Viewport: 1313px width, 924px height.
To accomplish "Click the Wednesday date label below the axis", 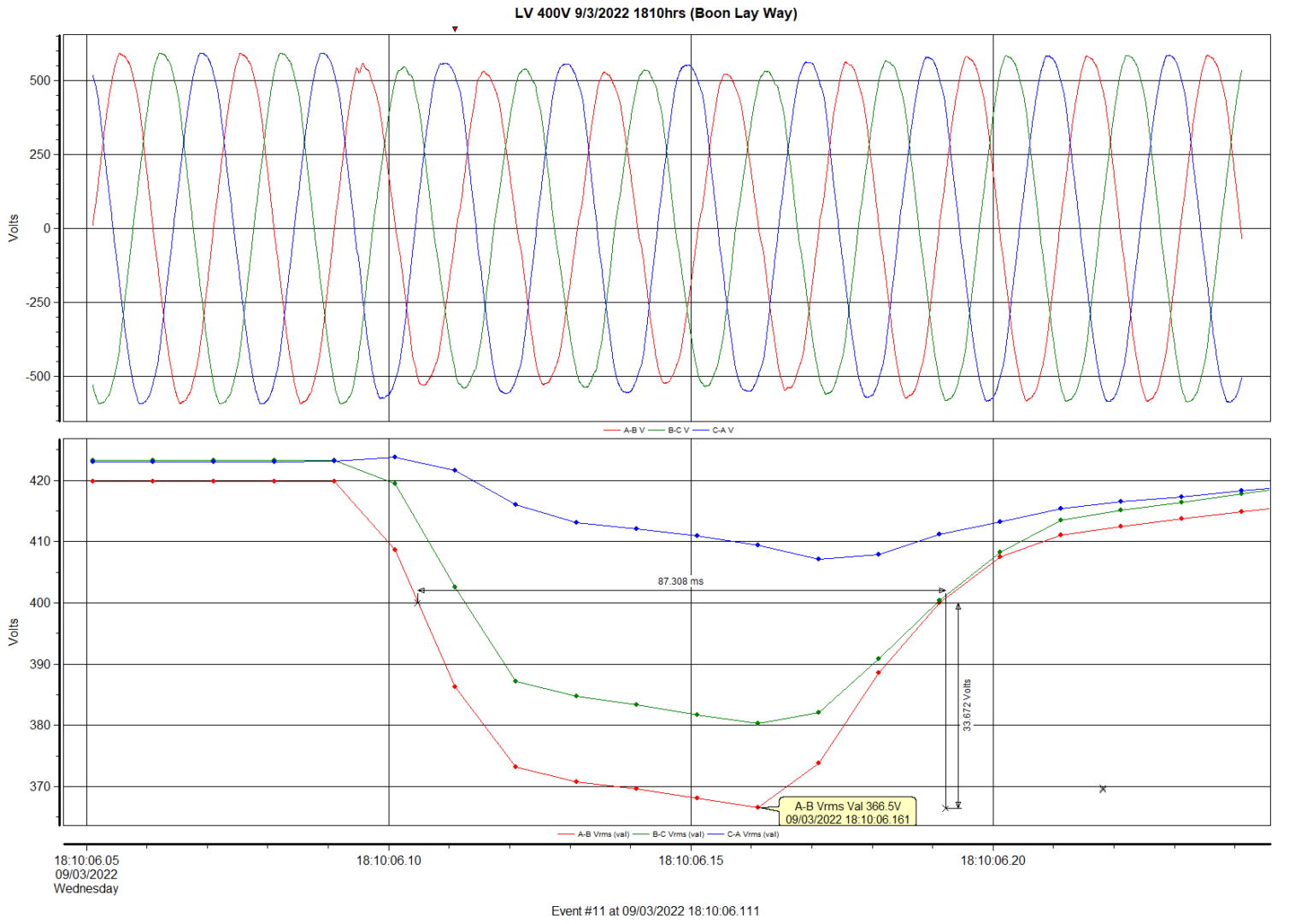I will point(86,889).
